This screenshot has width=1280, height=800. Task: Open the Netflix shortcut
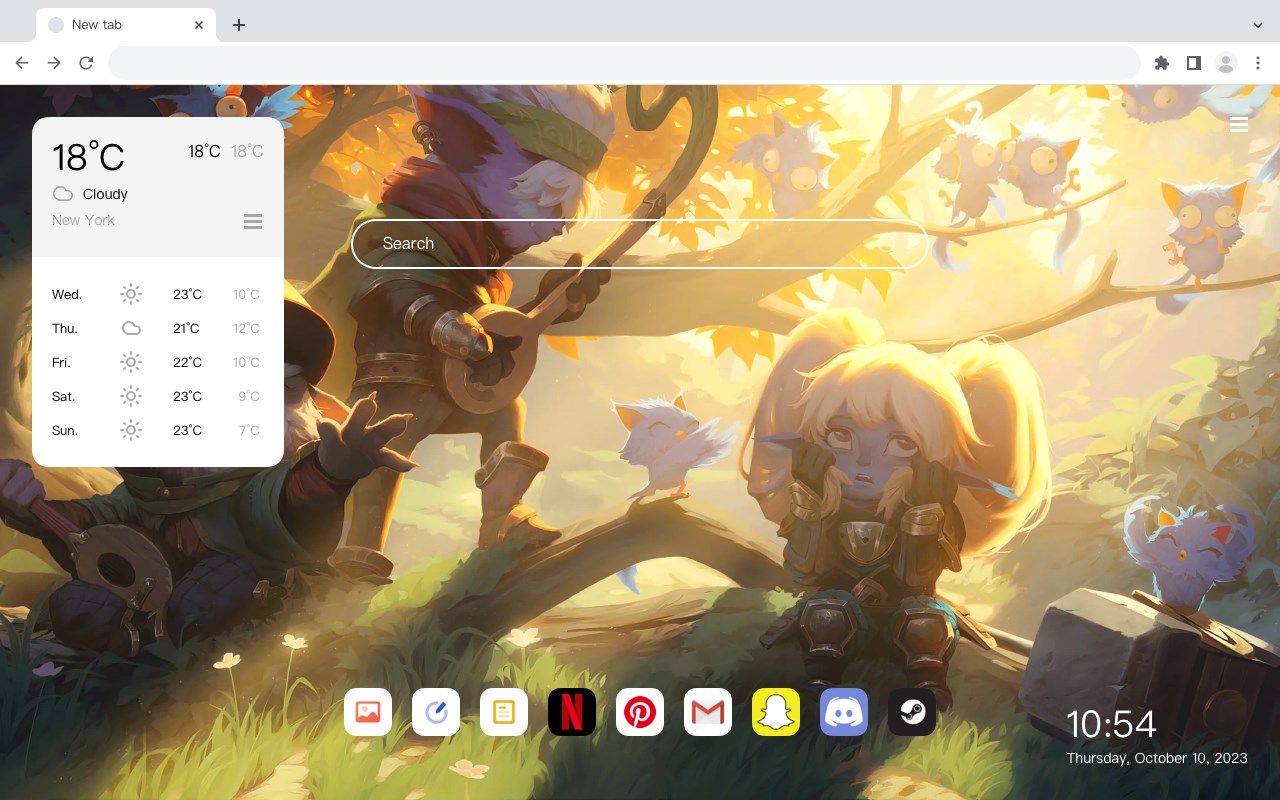click(x=572, y=712)
